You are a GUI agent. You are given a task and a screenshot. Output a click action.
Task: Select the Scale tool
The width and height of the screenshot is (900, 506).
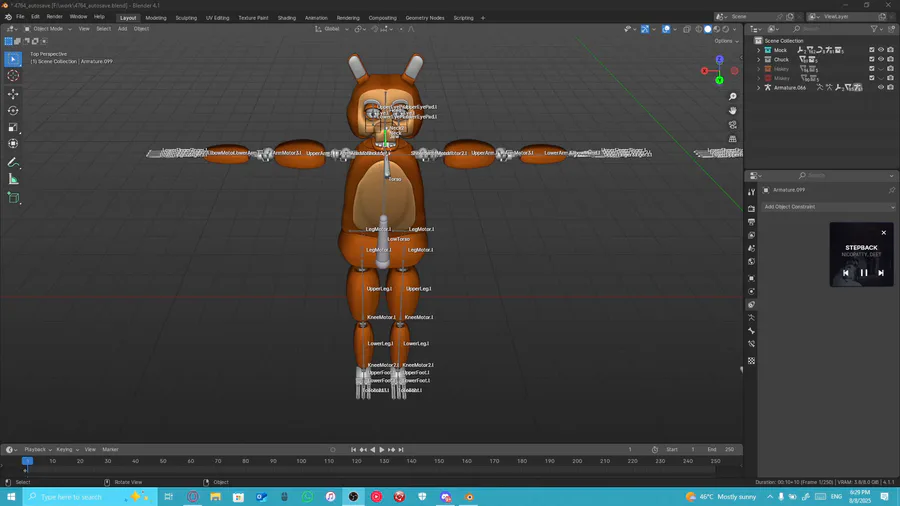pos(13,127)
